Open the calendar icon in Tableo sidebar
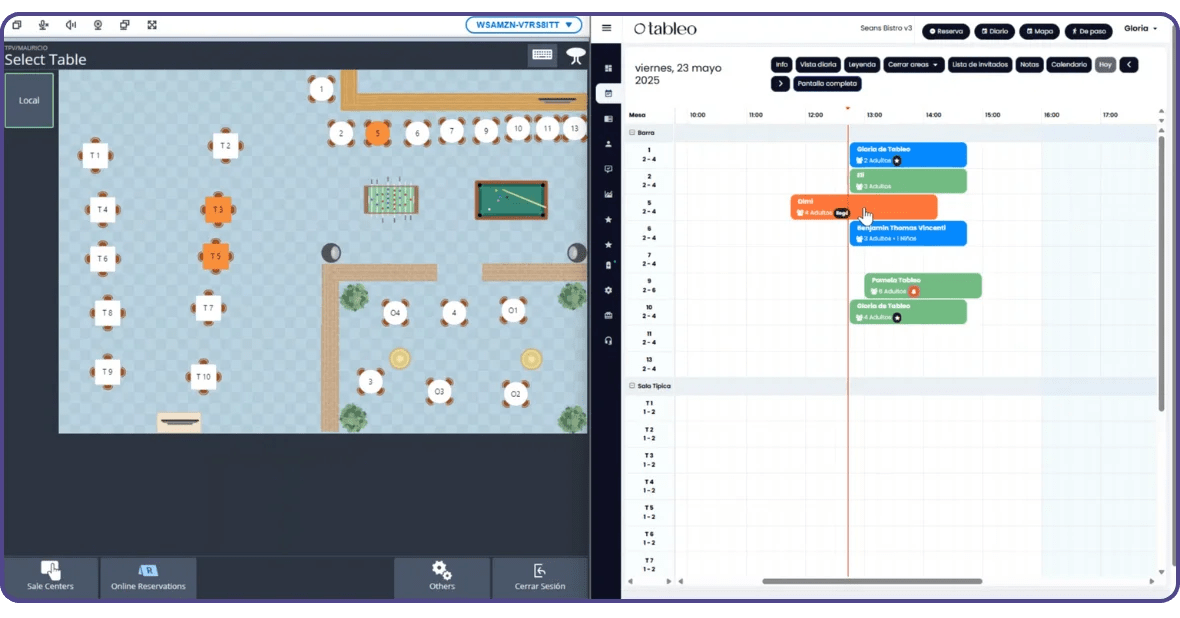This screenshot has width=1180, height=618. [608, 93]
